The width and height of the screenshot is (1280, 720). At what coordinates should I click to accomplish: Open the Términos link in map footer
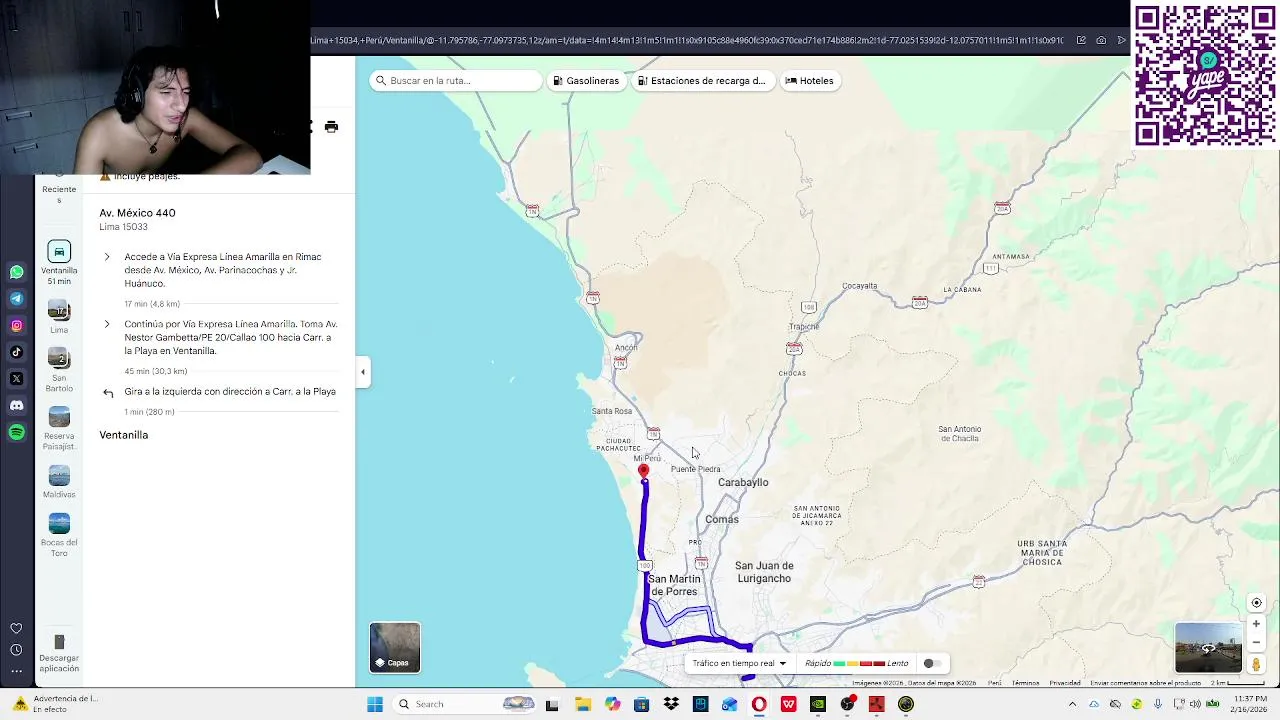(1025, 683)
